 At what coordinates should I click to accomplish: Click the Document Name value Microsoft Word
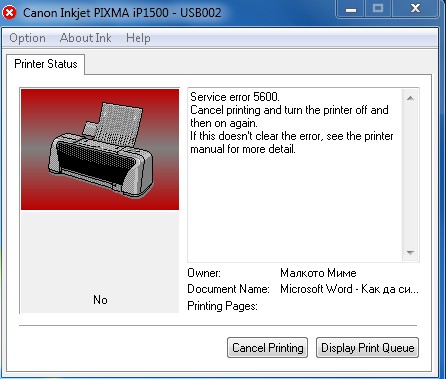(349, 289)
